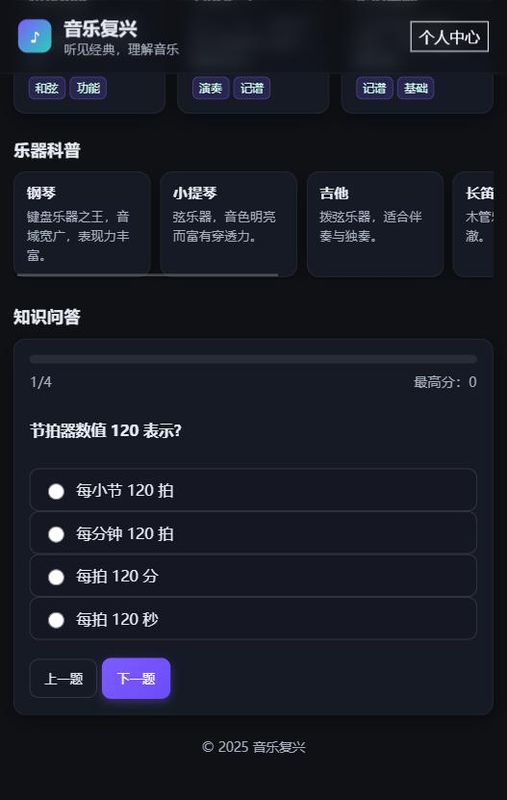Click the 演奏 tag chip
507x800 pixels.
pyautogui.click(x=210, y=88)
